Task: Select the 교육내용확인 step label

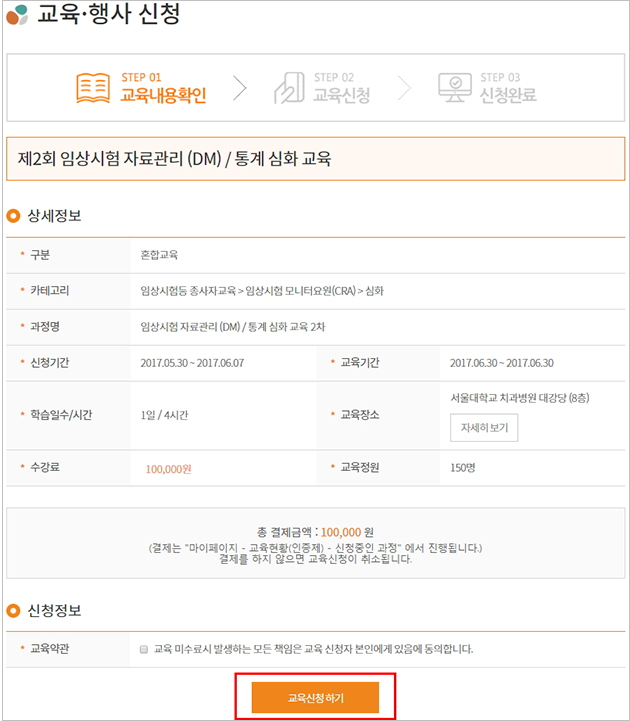Action: point(163,95)
